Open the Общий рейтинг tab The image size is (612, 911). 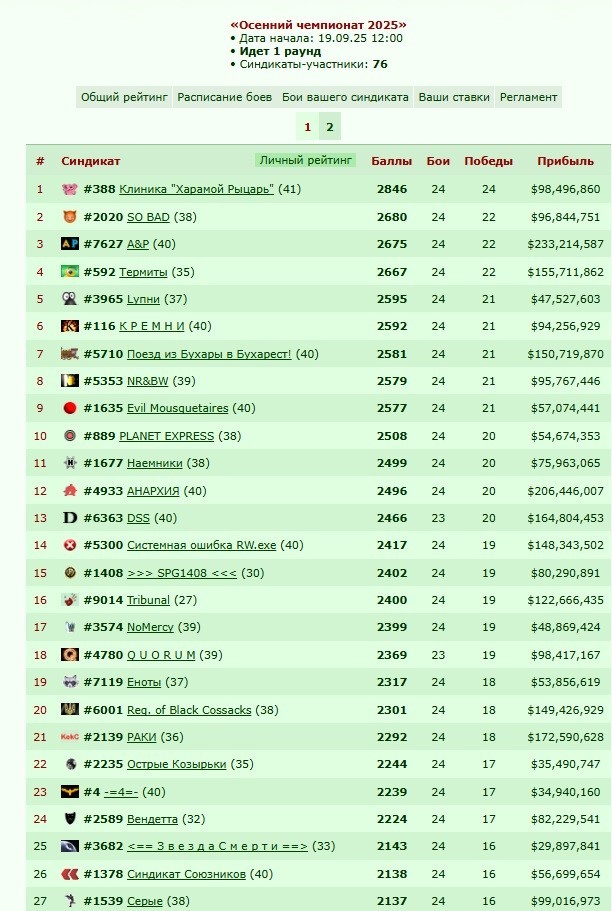[x=124, y=97]
